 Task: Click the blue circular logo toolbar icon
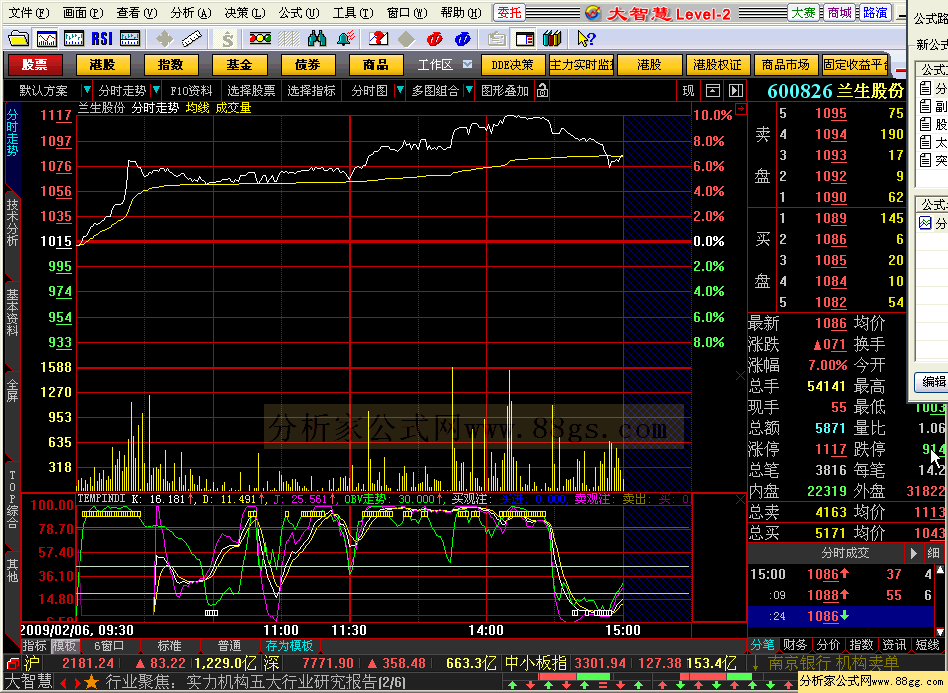coord(463,39)
